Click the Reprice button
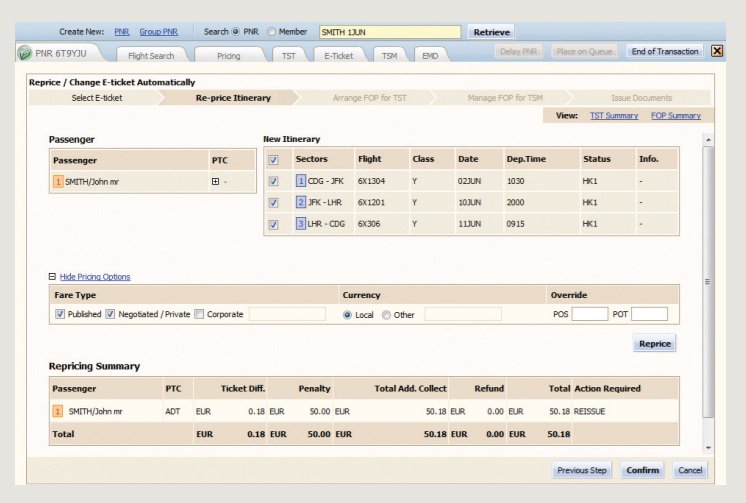 pos(655,344)
